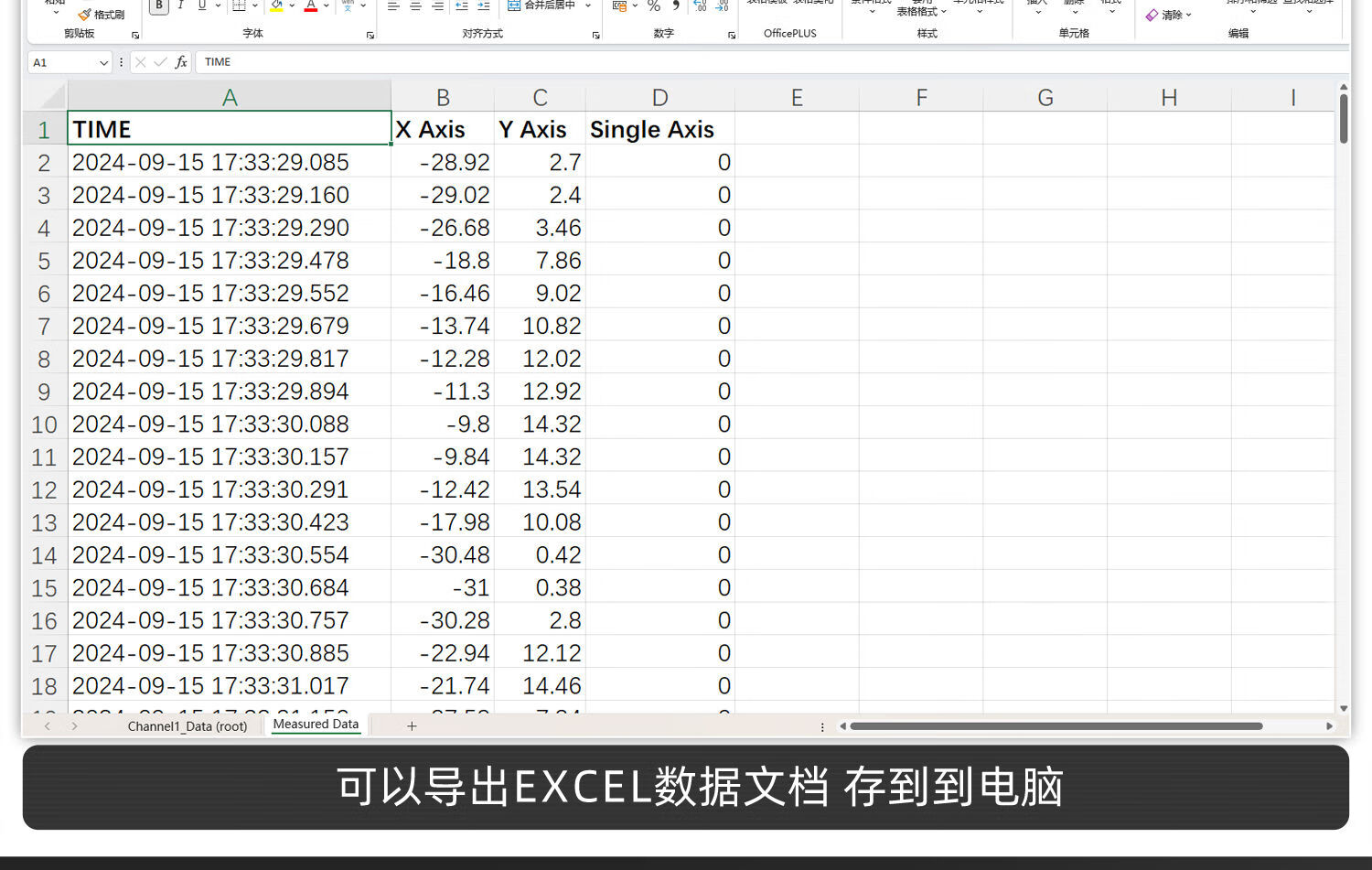Click the Merge and Center (合并后居中) icon
The width and height of the screenshot is (1372, 870).
click(x=514, y=5)
